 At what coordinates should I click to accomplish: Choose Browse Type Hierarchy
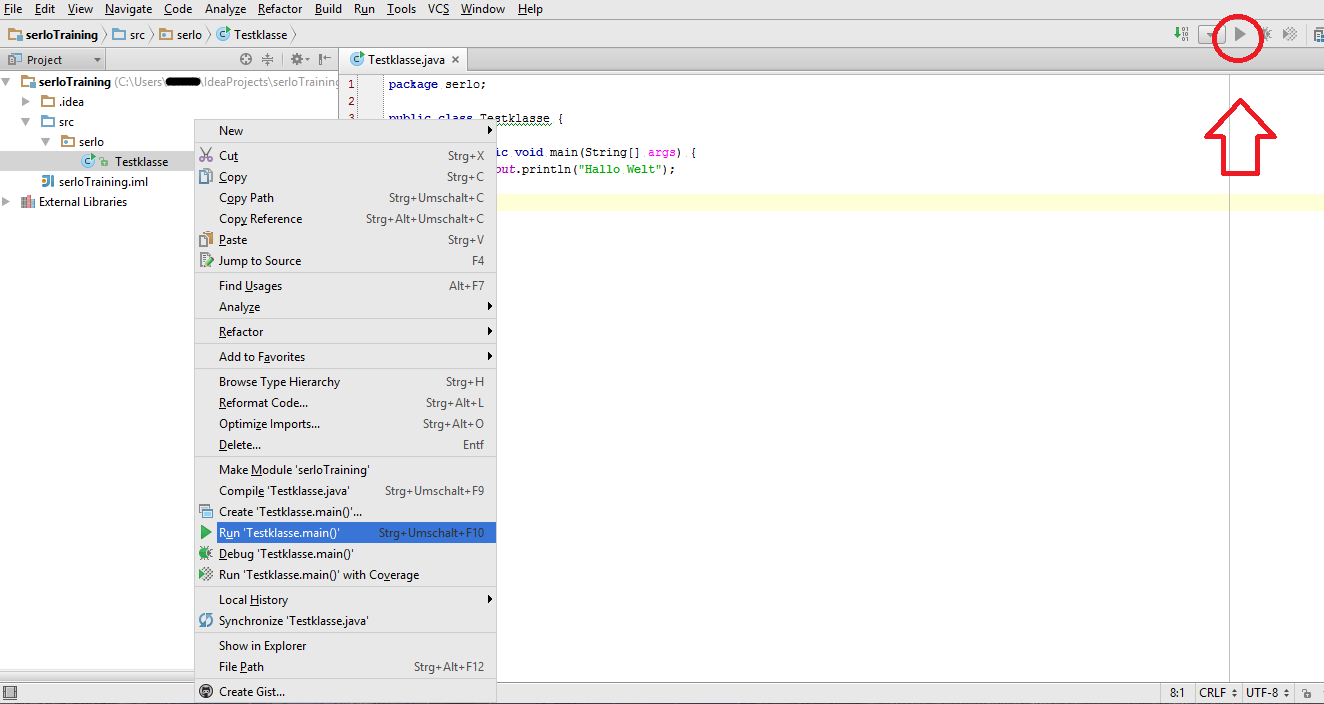(x=345, y=382)
